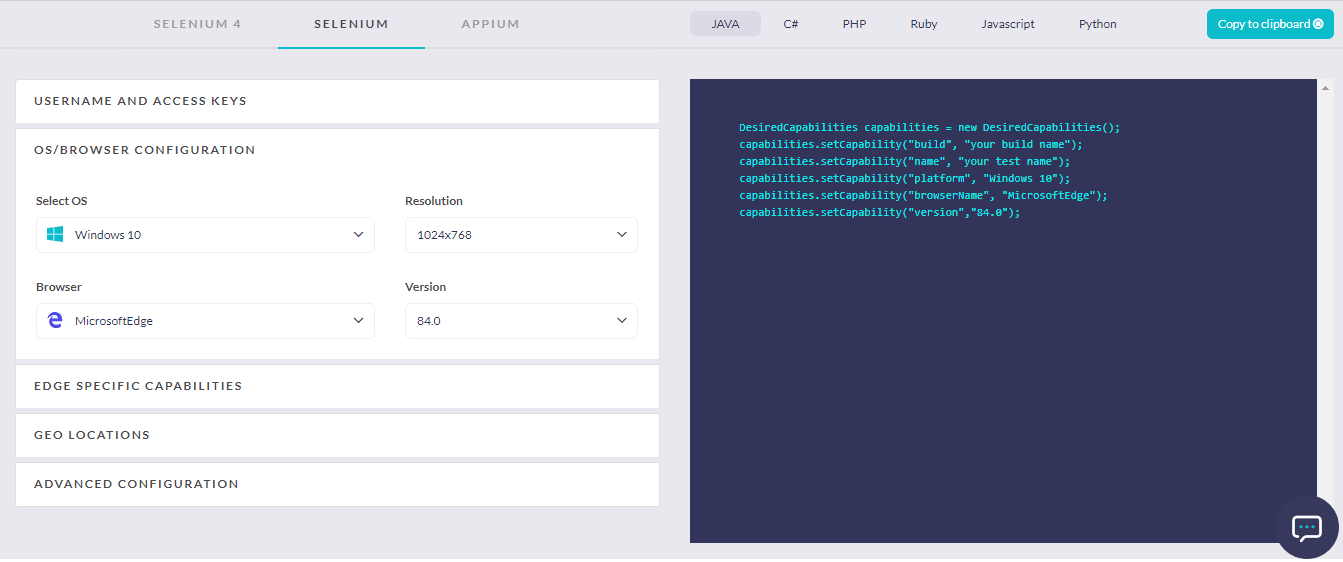This screenshot has width=1343, height=562.
Task: Open the Select OS dropdown
Action: (205, 235)
